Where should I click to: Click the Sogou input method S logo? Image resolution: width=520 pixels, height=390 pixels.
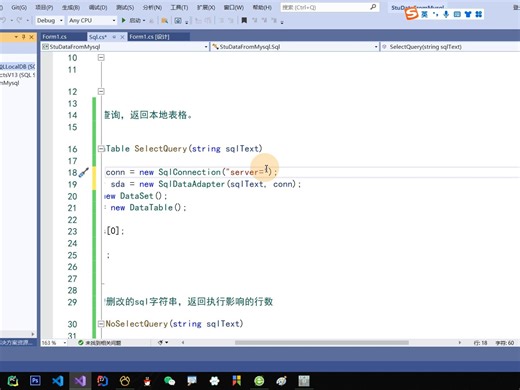411,14
